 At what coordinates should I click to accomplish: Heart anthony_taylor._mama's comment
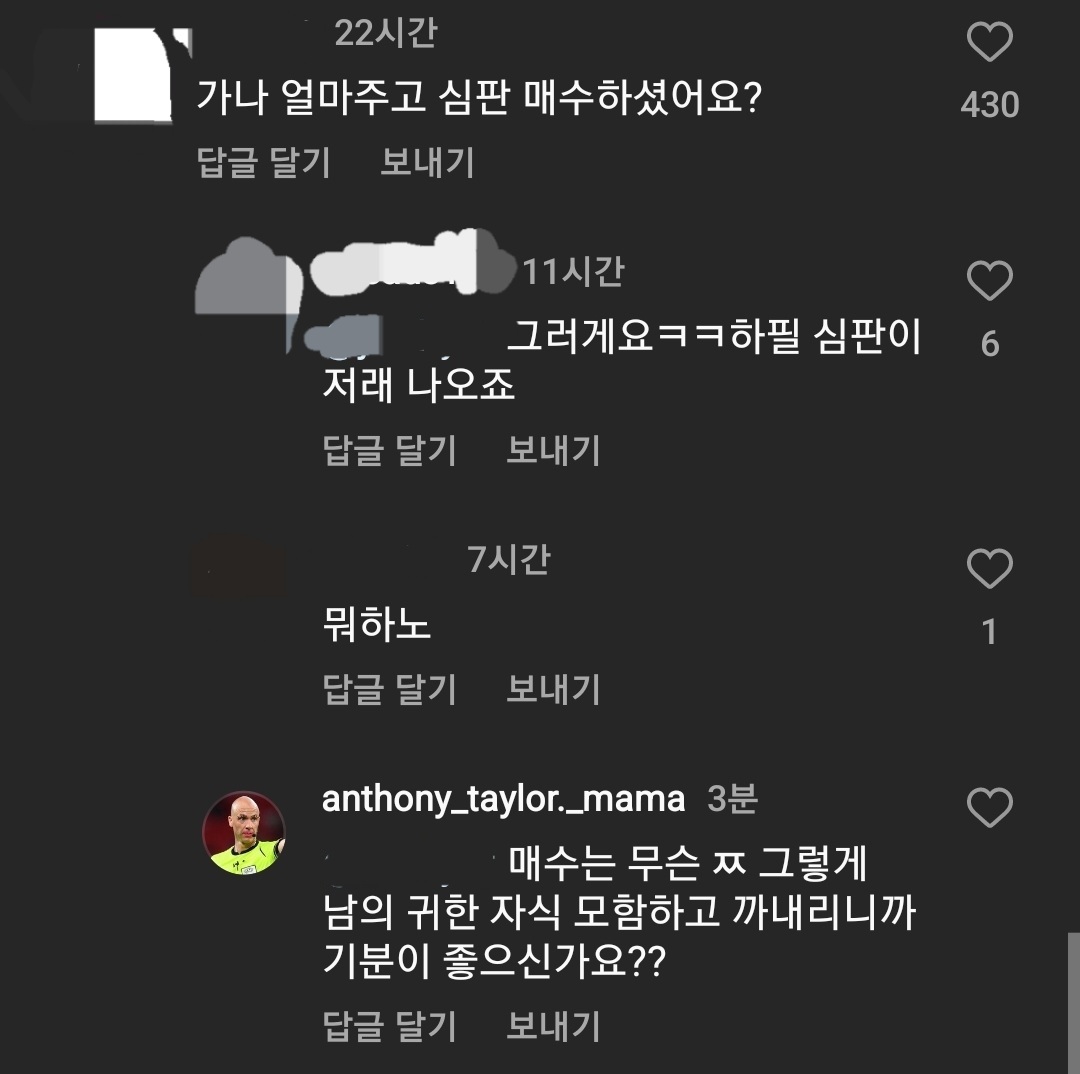989,807
